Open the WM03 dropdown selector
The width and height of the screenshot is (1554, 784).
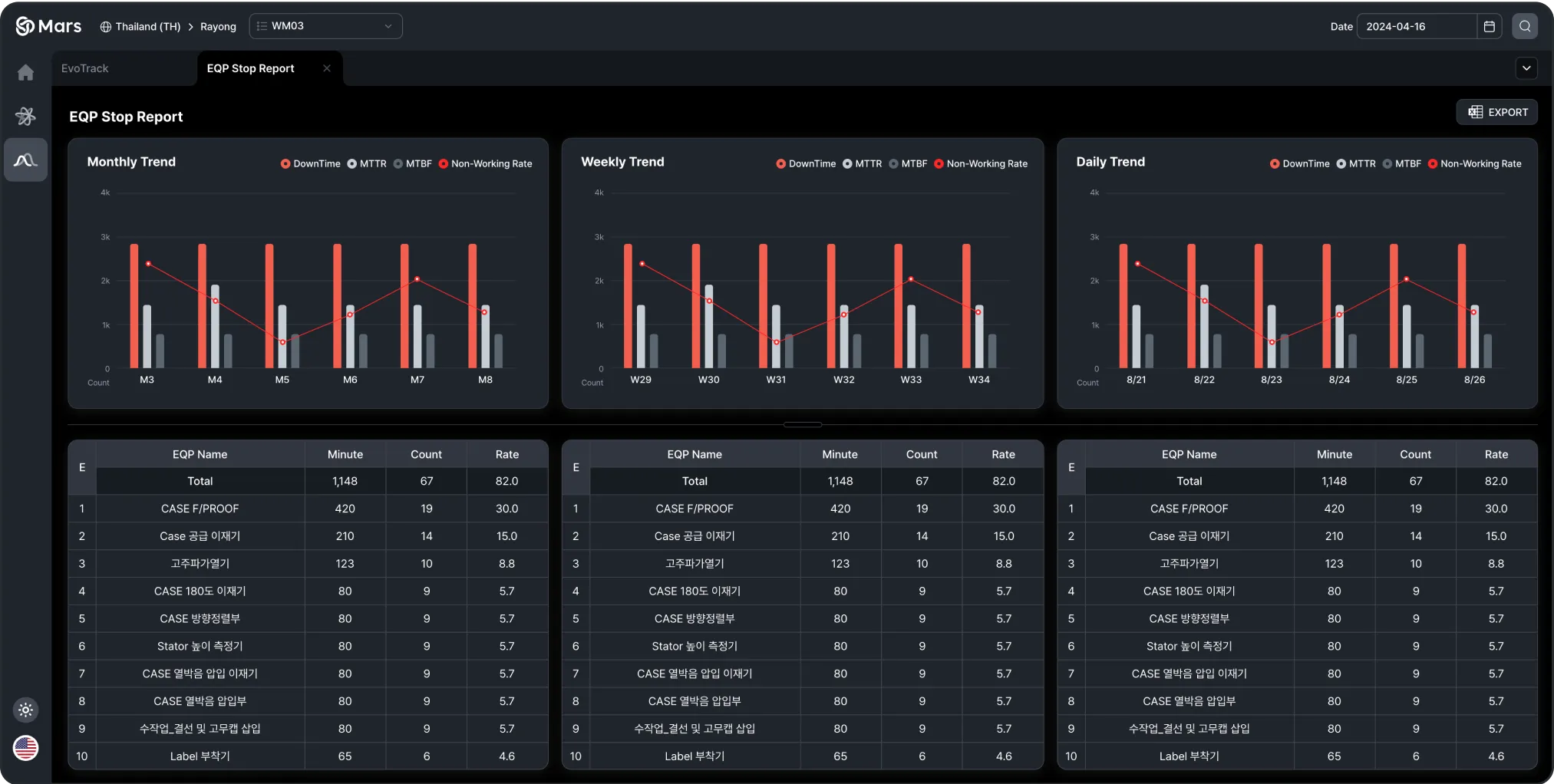click(x=325, y=26)
